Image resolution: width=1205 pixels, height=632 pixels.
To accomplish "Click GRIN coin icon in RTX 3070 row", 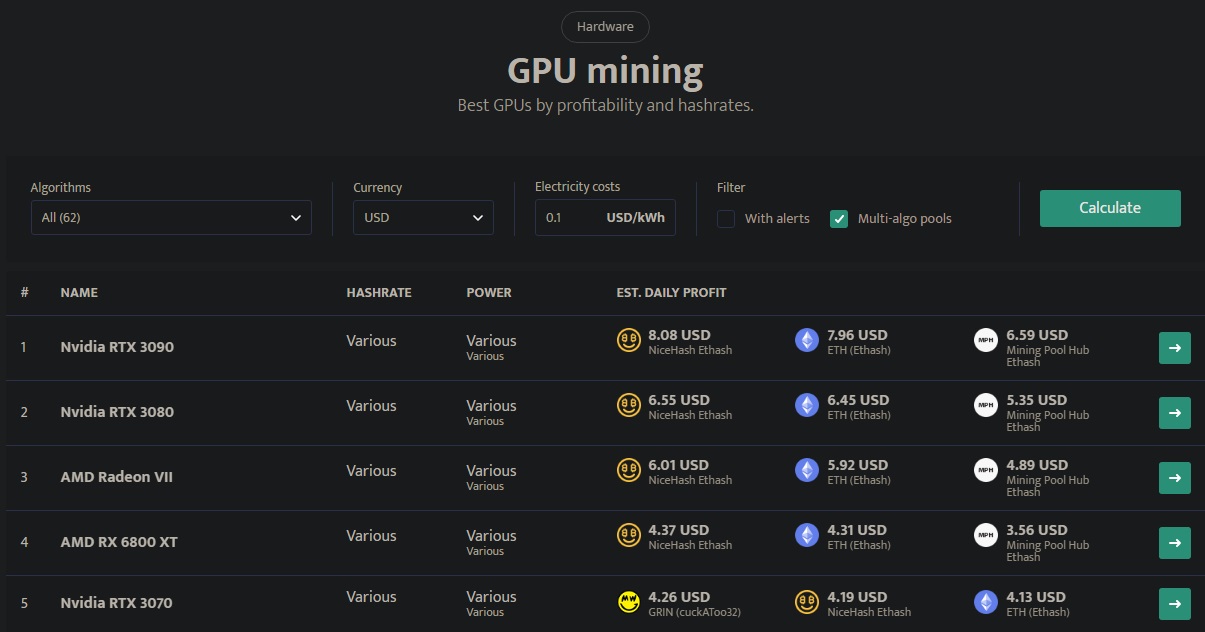I will click(x=628, y=602).
